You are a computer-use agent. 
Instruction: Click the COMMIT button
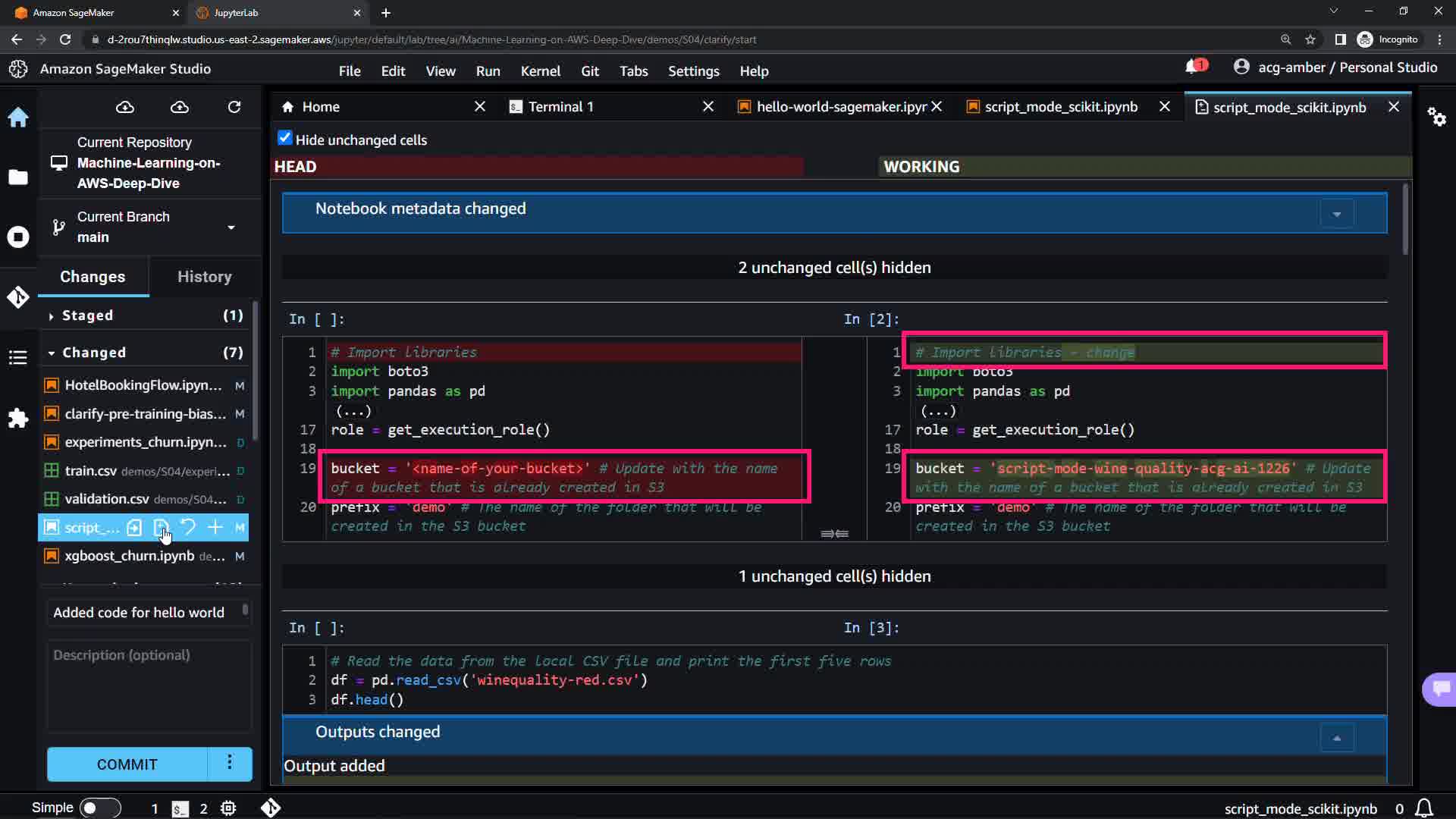click(127, 764)
